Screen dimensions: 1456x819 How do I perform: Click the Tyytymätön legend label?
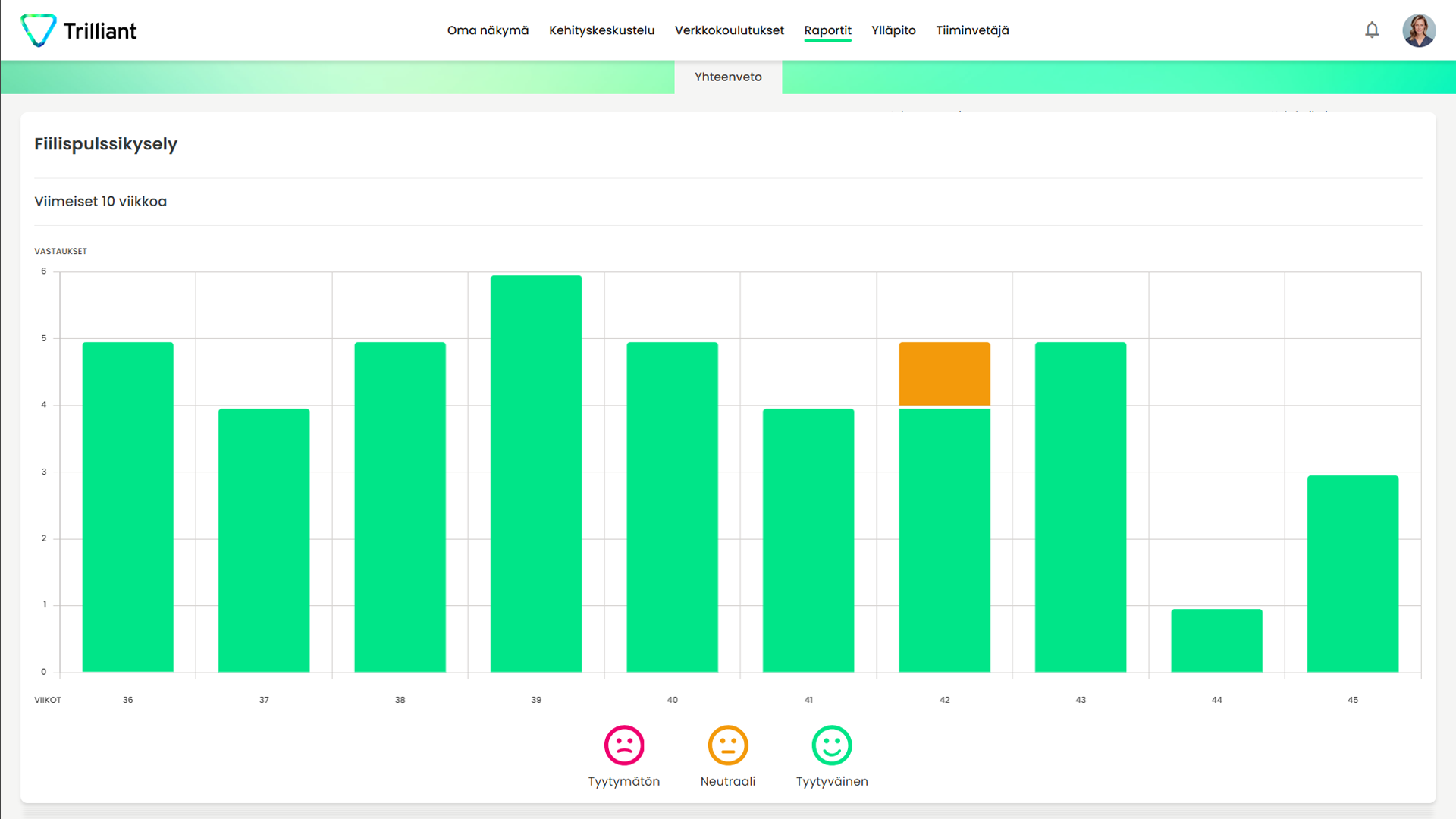tap(624, 781)
